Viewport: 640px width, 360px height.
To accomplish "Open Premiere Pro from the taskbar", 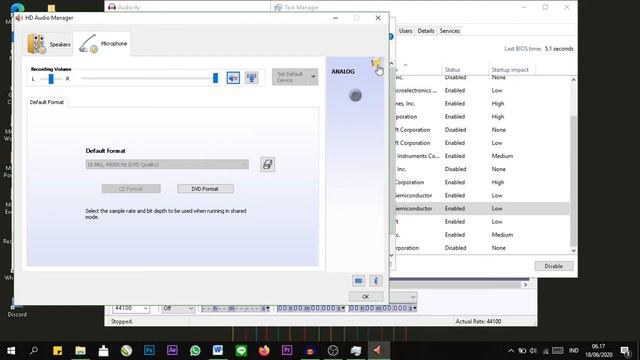I will (287, 351).
